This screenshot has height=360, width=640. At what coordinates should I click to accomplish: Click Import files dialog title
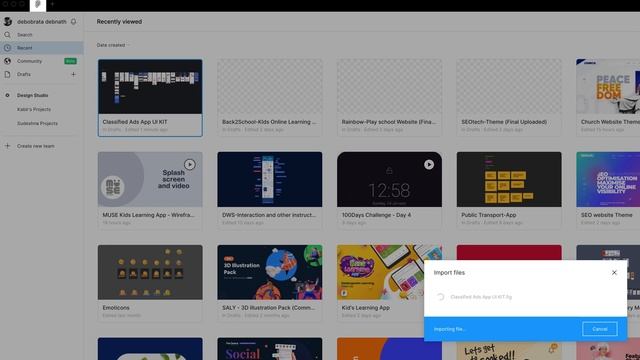[449, 273]
